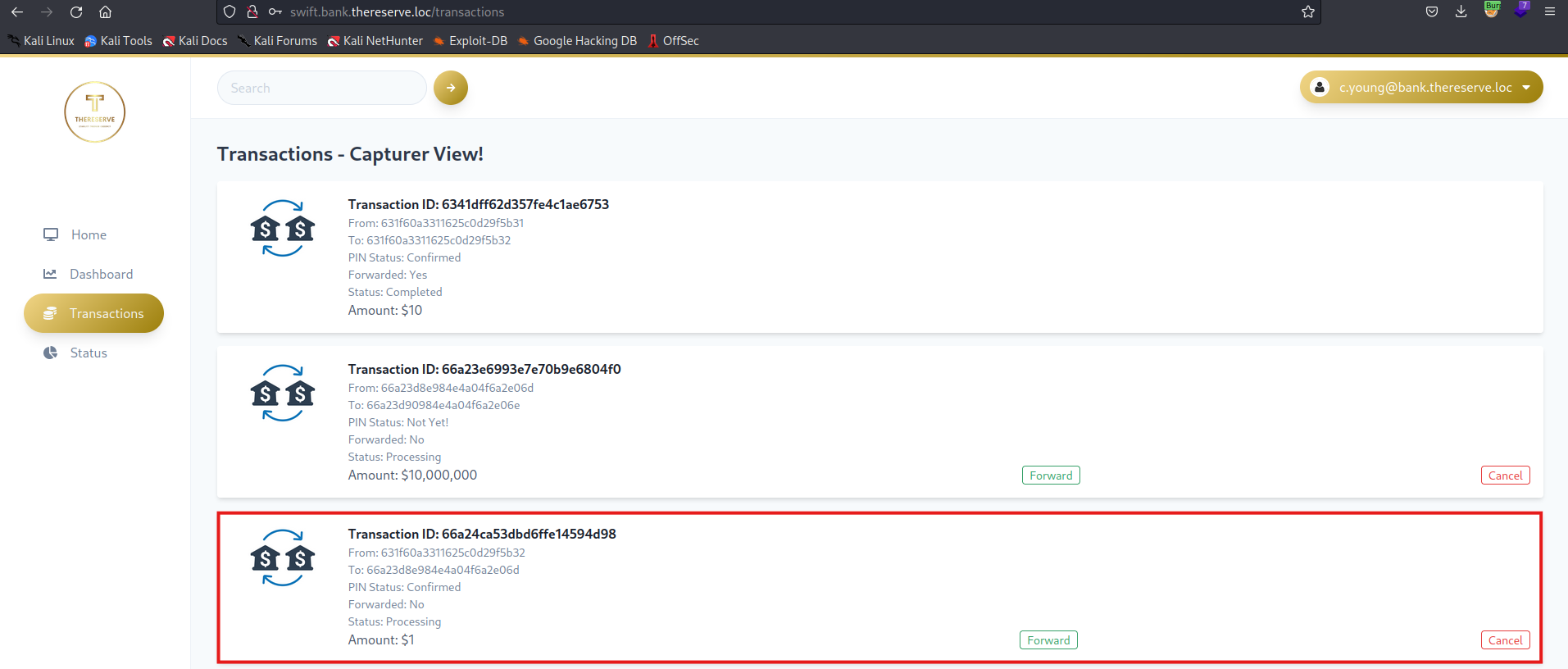Click into the Search input field

click(x=321, y=88)
